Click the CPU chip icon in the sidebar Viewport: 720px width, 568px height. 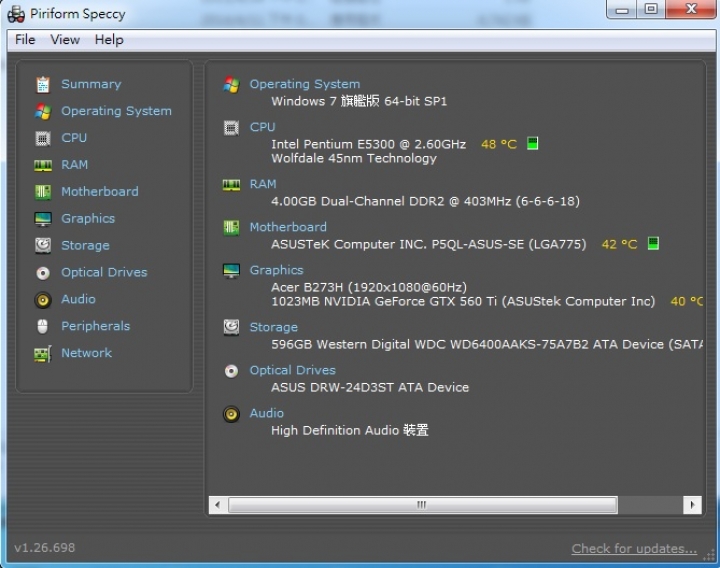point(43,138)
